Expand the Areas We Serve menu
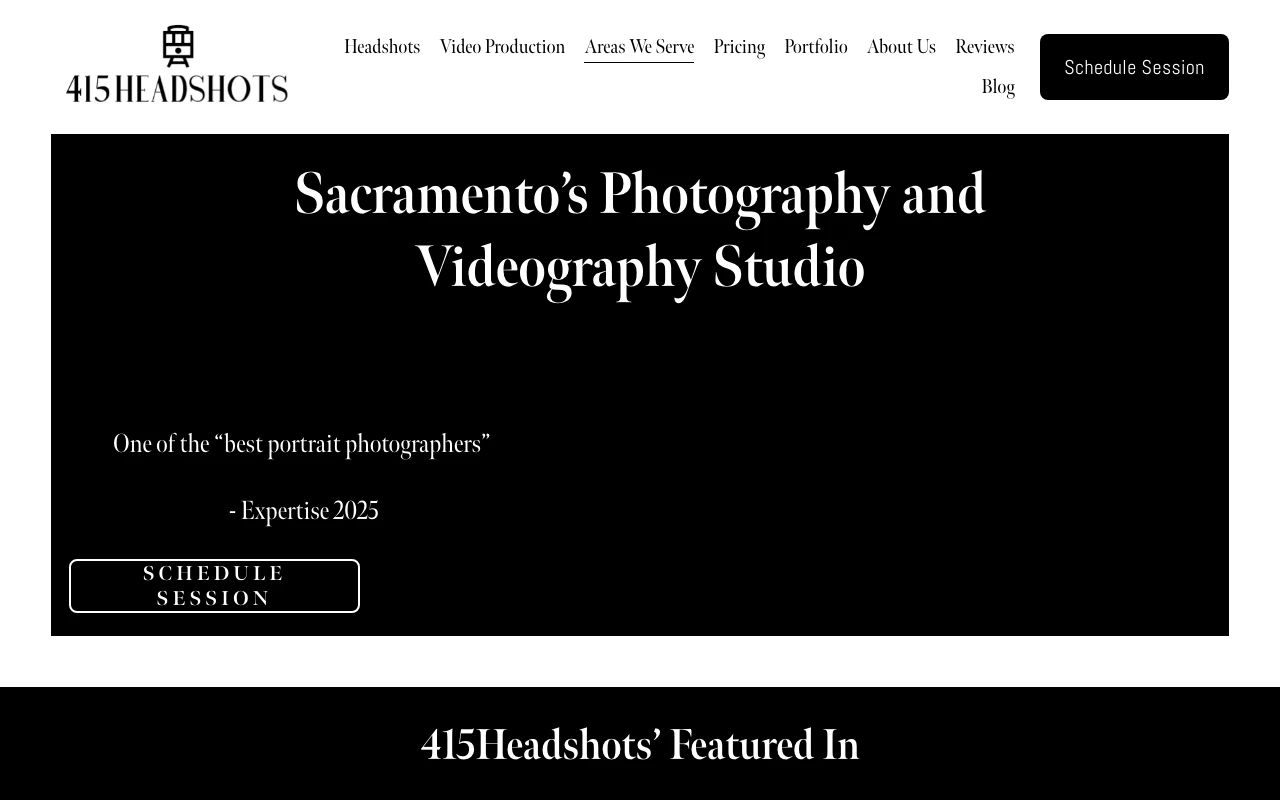The height and width of the screenshot is (800, 1280). [x=639, y=47]
